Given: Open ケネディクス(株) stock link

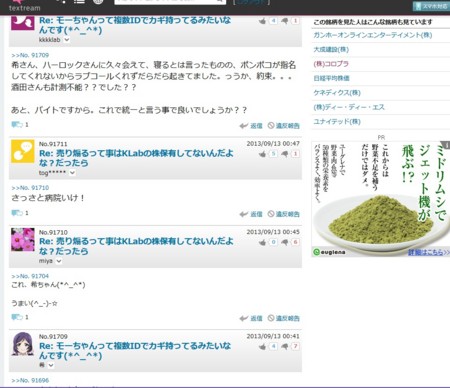Looking at the screenshot, I should (x=337, y=93).
